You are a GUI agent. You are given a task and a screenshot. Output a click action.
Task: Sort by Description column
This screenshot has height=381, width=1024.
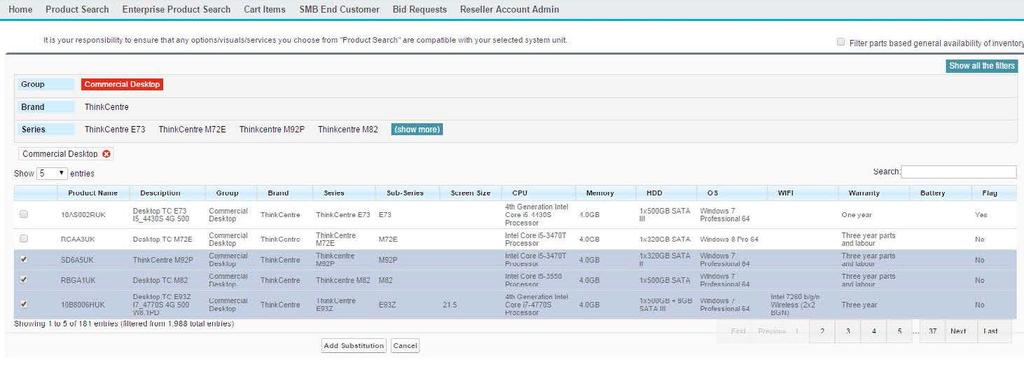tap(161, 193)
